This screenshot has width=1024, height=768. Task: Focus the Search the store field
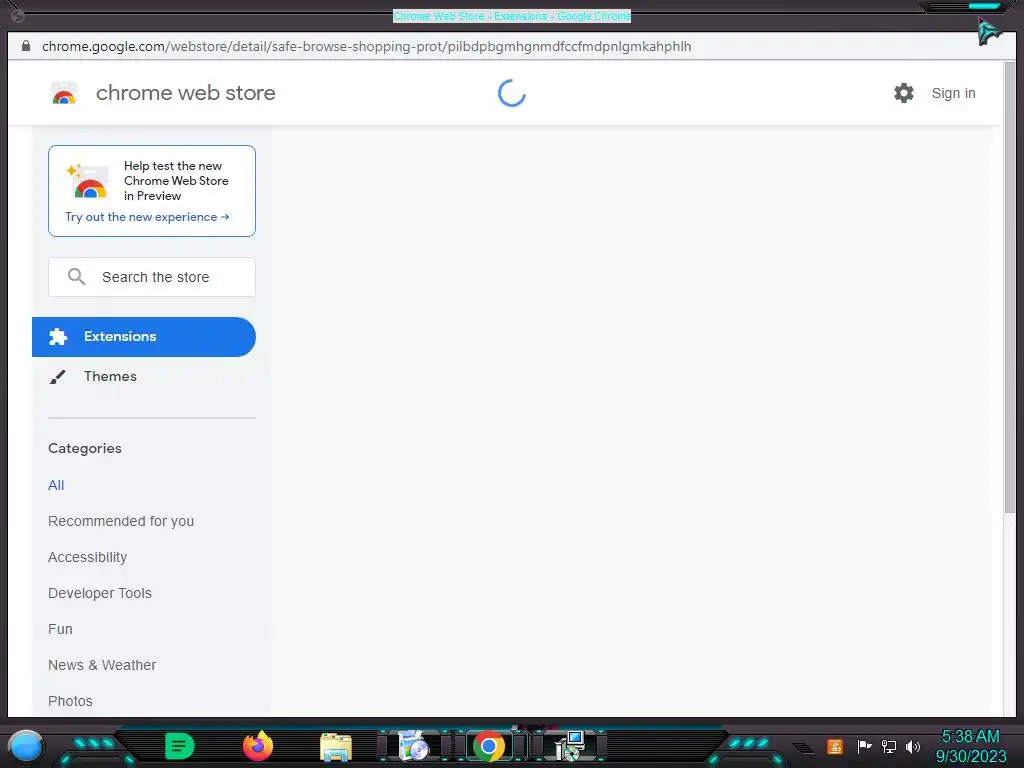click(152, 277)
